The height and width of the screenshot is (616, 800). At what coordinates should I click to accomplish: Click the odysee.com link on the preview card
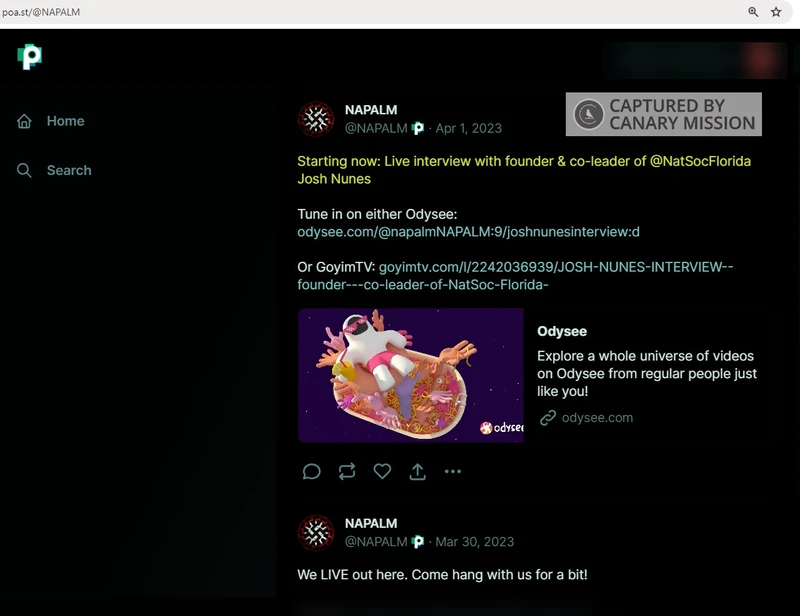(597, 417)
